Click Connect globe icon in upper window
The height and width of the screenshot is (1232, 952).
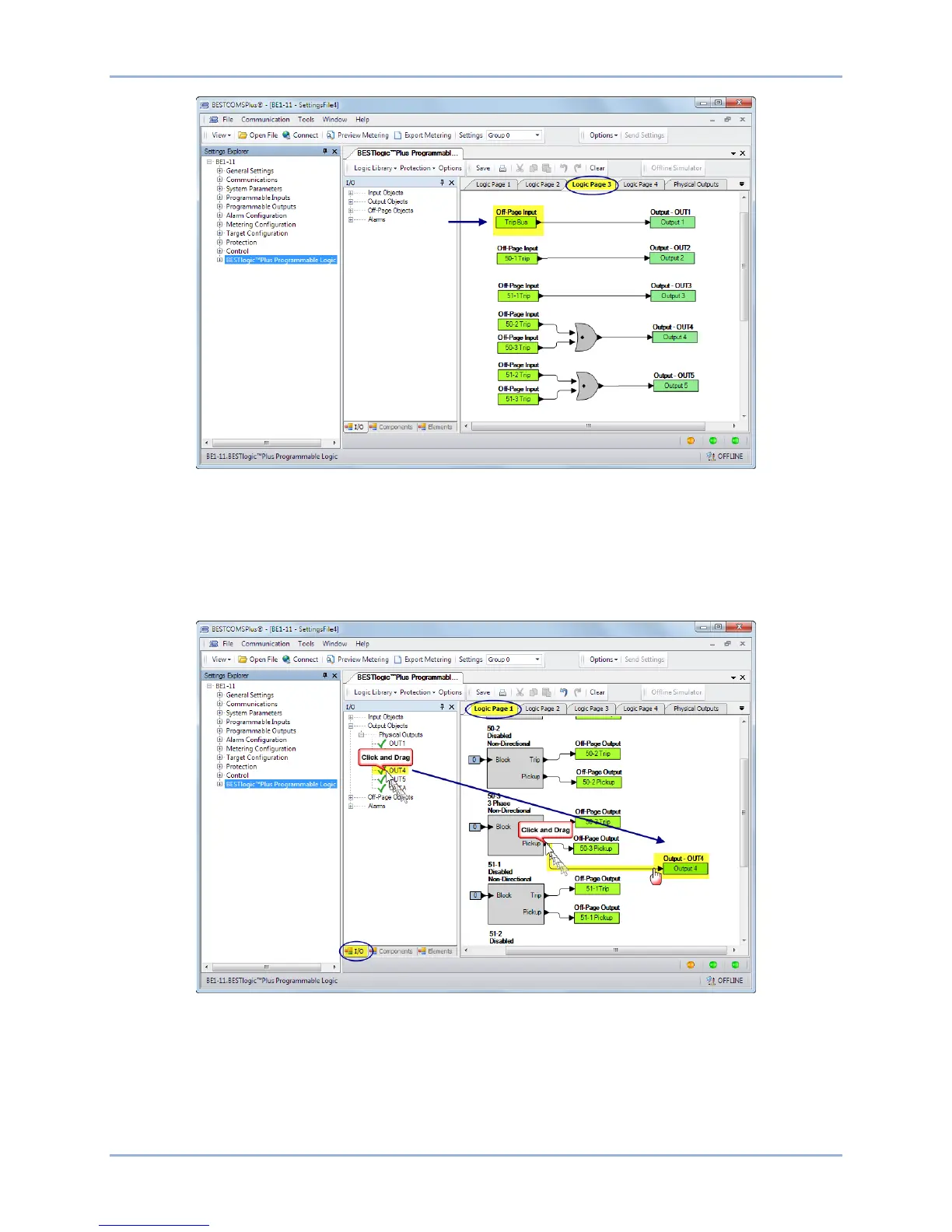pos(286,135)
